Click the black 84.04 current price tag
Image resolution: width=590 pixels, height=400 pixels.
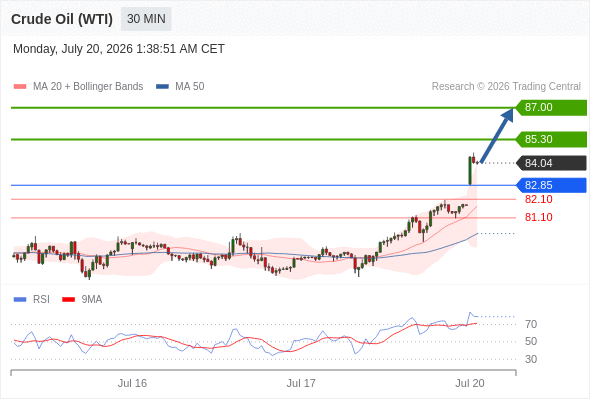pos(551,163)
